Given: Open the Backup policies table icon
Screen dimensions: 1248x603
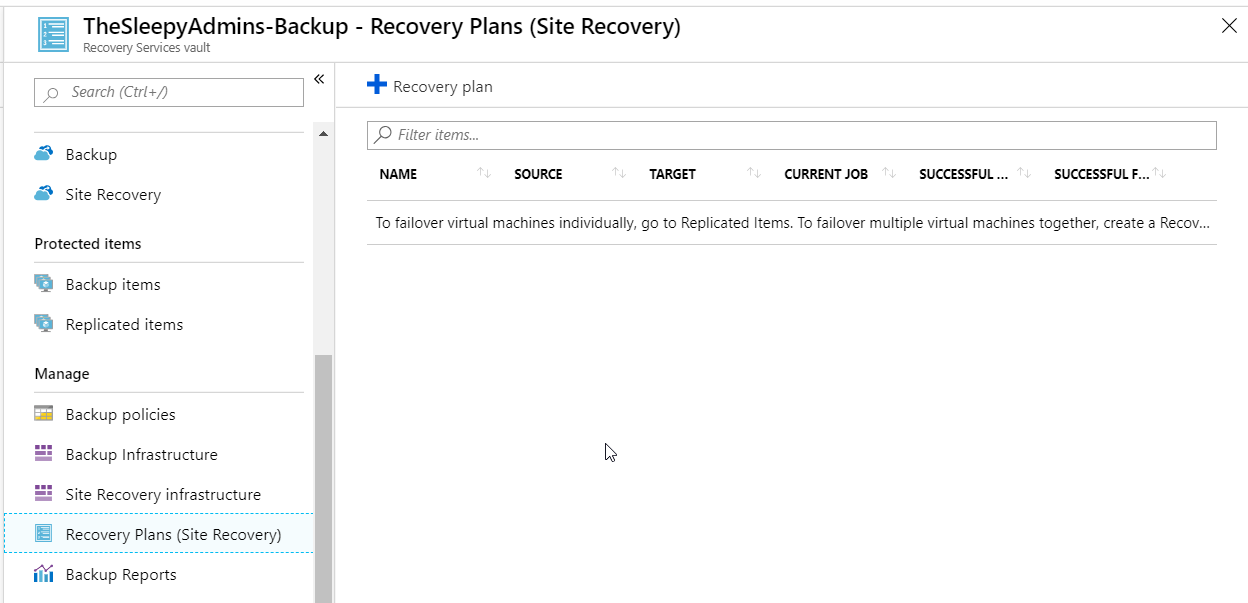Looking at the screenshot, I should point(44,414).
